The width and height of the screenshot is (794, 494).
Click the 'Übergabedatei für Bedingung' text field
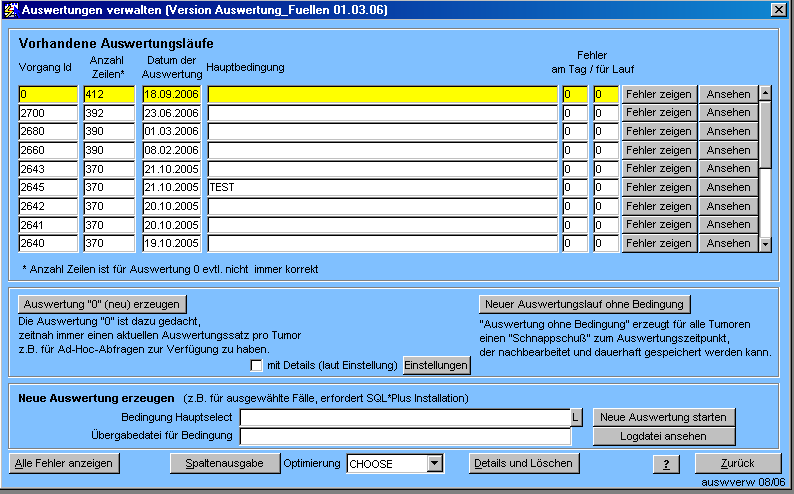(x=404, y=436)
